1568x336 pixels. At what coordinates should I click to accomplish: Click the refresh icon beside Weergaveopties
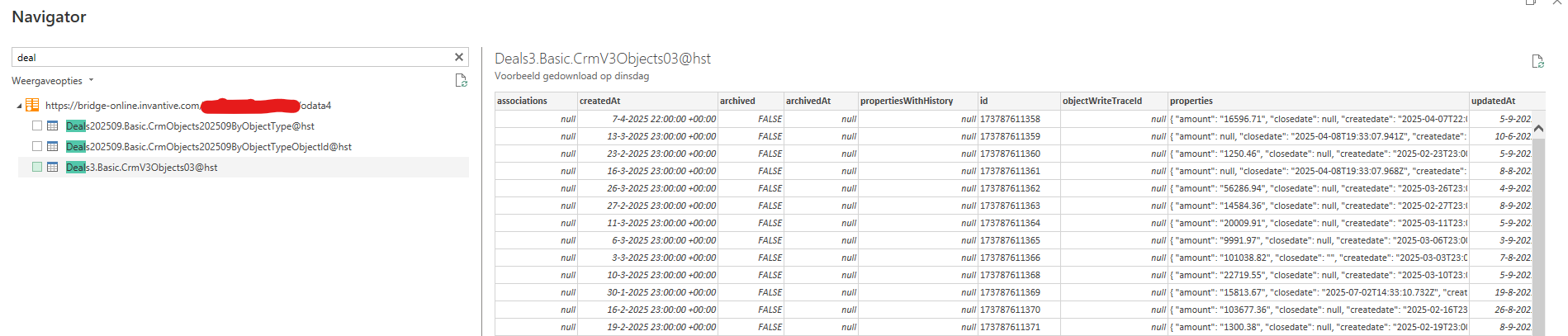[461, 81]
